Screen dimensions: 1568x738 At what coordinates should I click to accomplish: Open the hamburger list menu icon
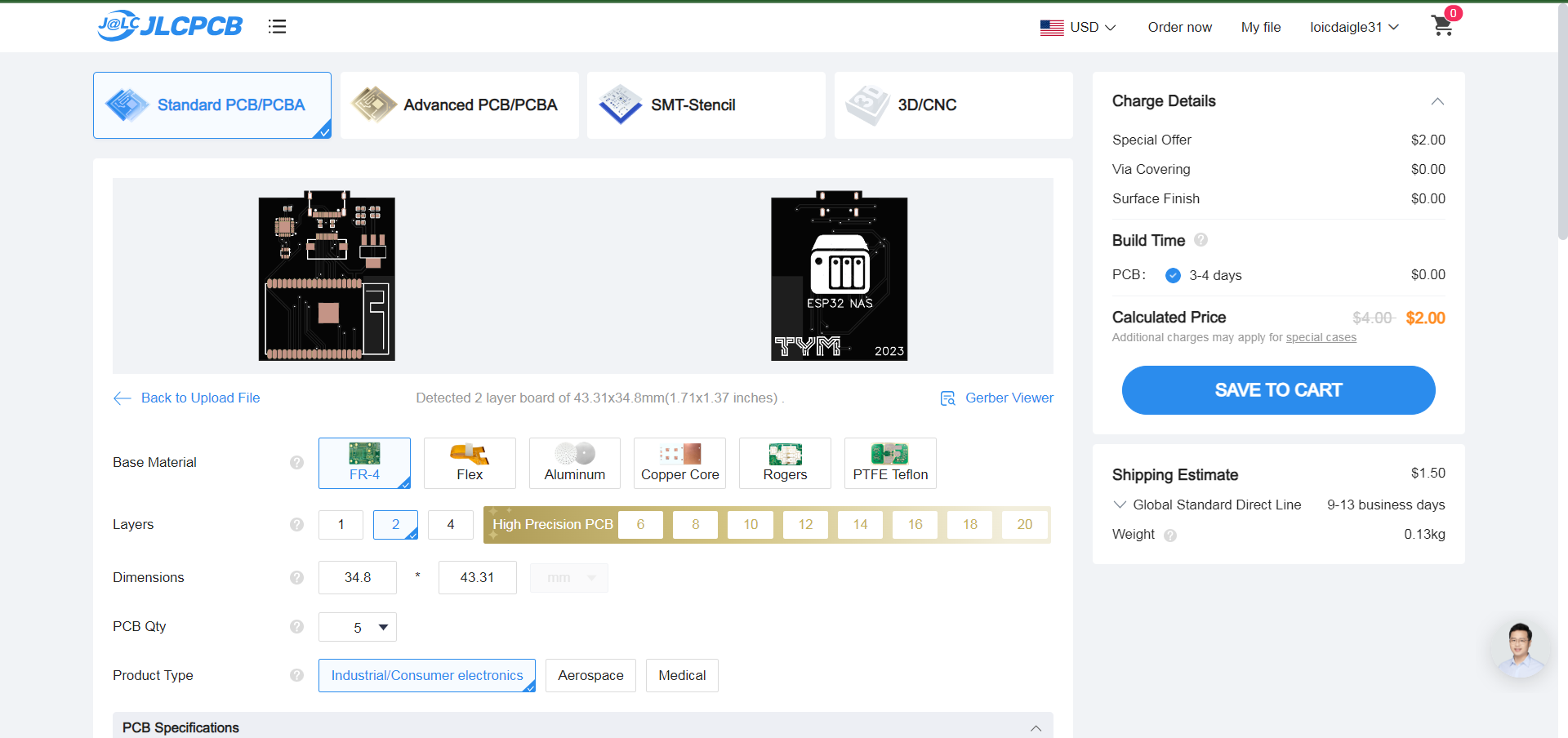pyautogui.click(x=278, y=26)
